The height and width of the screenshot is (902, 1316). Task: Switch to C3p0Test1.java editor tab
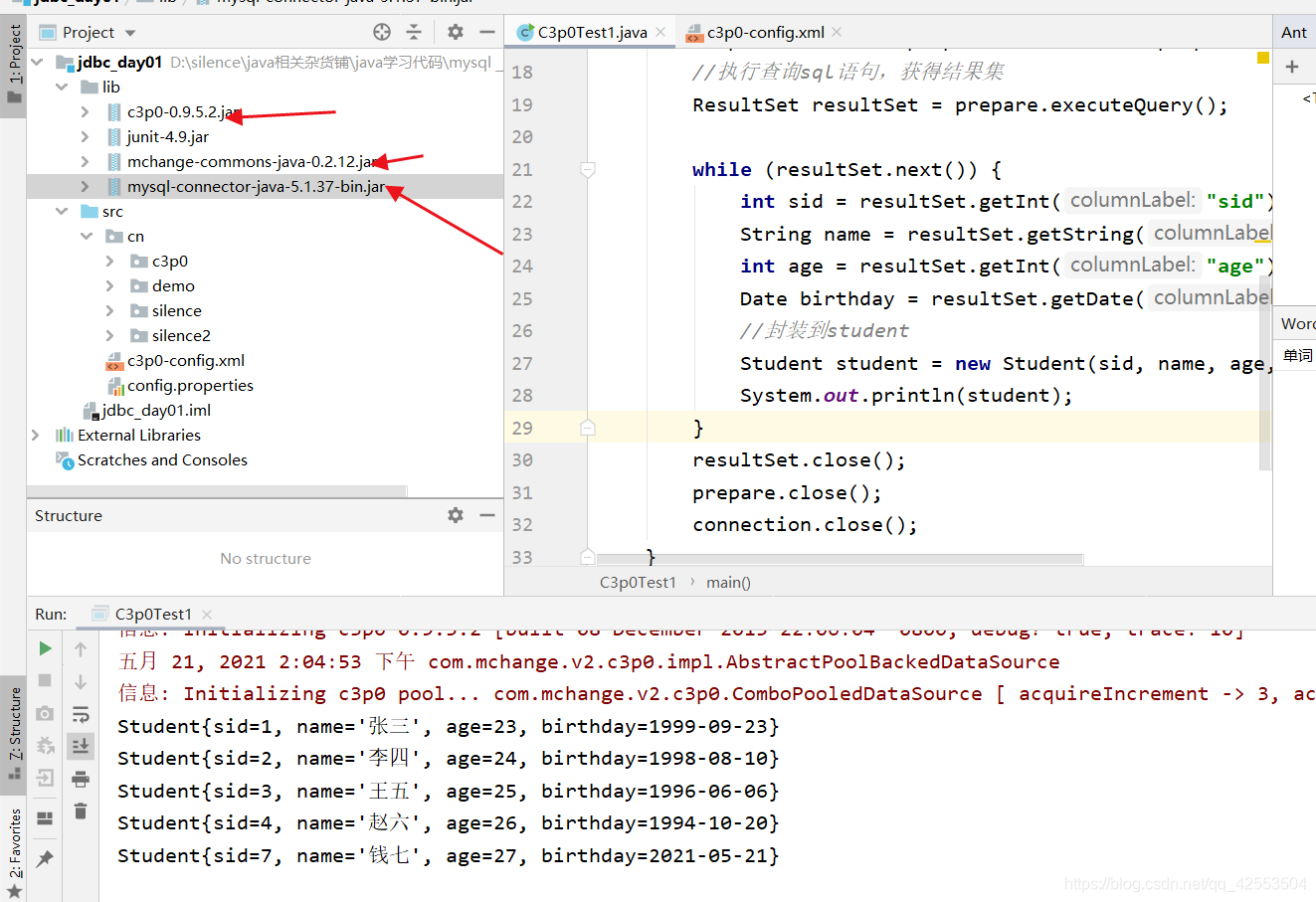(x=592, y=32)
